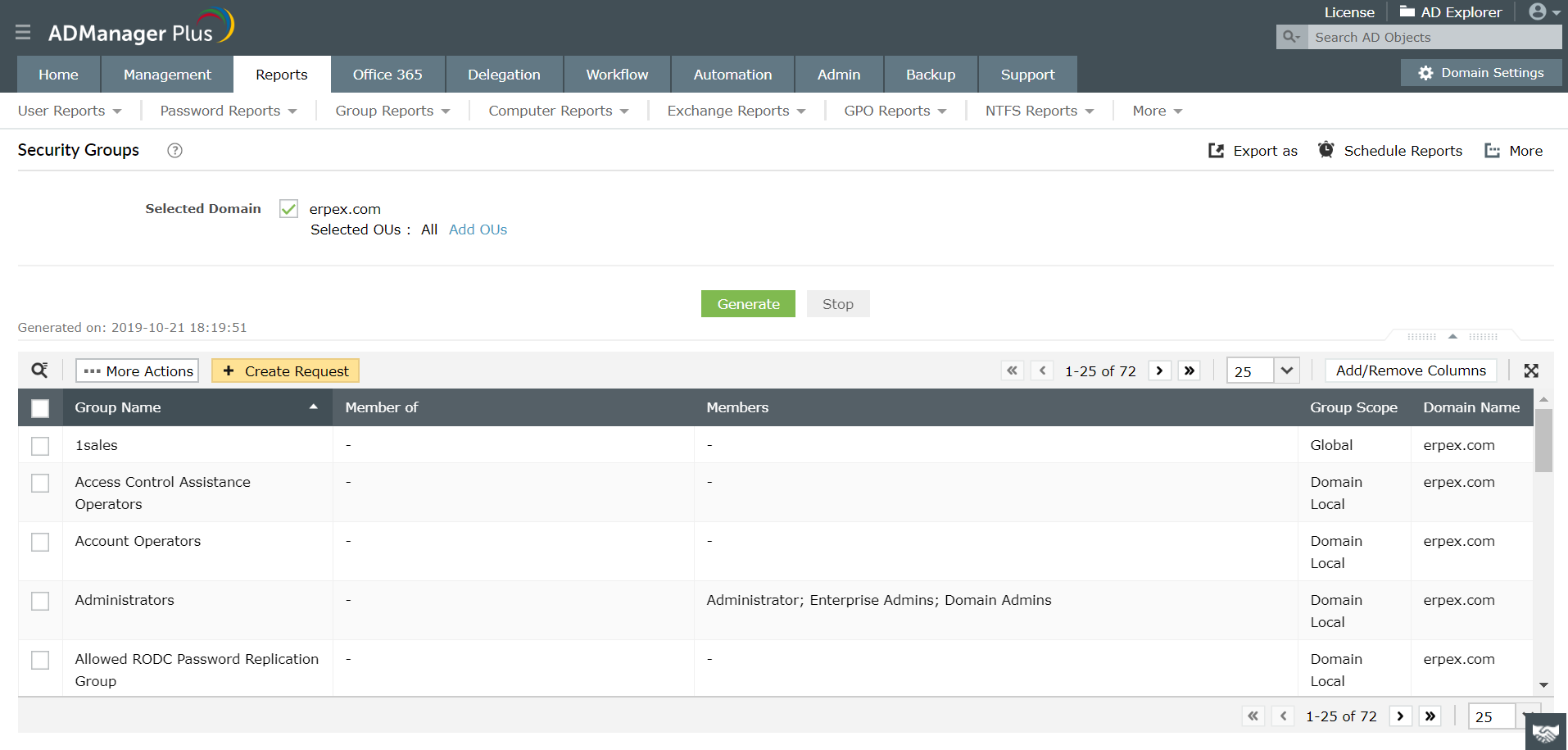
Task: Open the Security Groups help icon
Action: pyautogui.click(x=174, y=150)
